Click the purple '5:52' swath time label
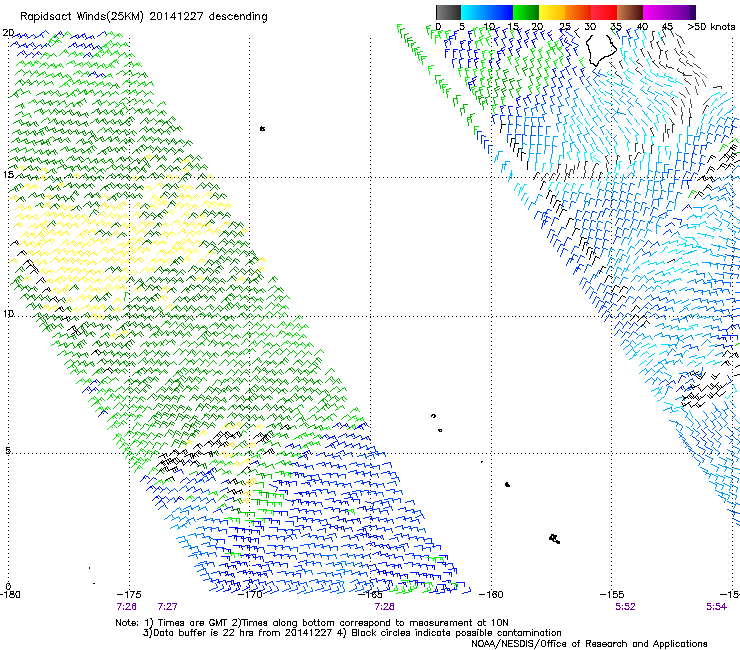This screenshot has width=740, height=650. click(x=625, y=607)
